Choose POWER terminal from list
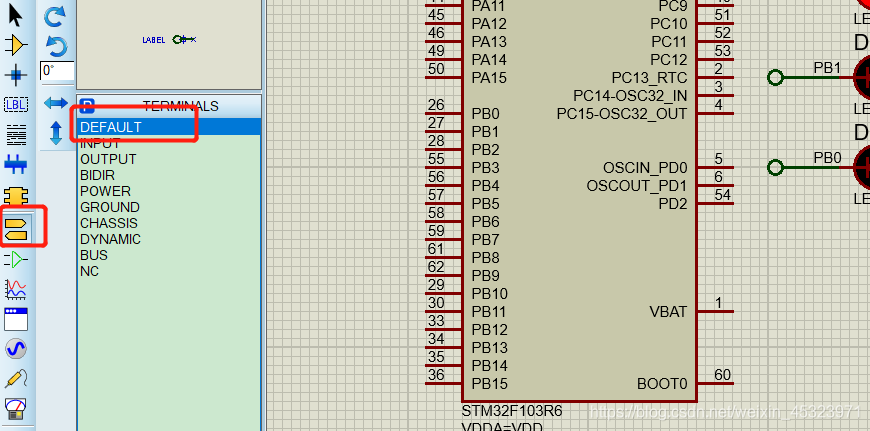Image resolution: width=870 pixels, height=431 pixels. pos(105,191)
